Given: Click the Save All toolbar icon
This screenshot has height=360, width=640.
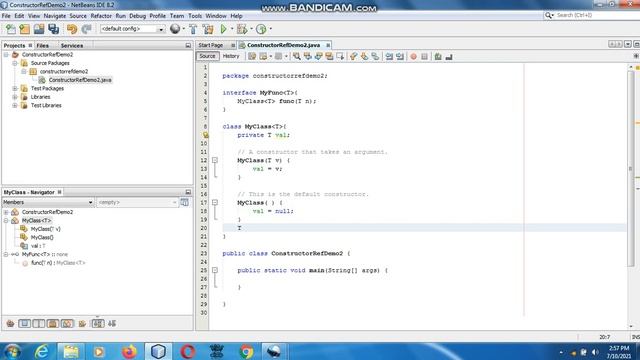Looking at the screenshot, I should tap(53, 29).
